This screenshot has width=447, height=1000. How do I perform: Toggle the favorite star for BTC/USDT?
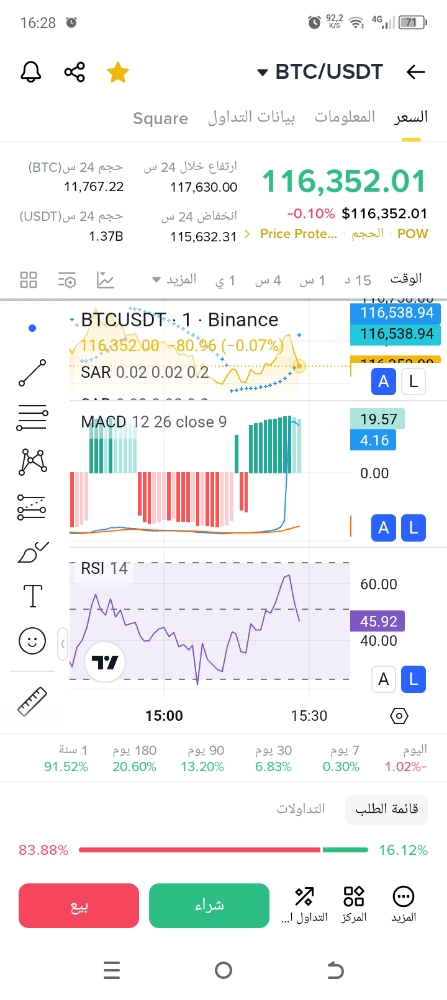coord(117,72)
